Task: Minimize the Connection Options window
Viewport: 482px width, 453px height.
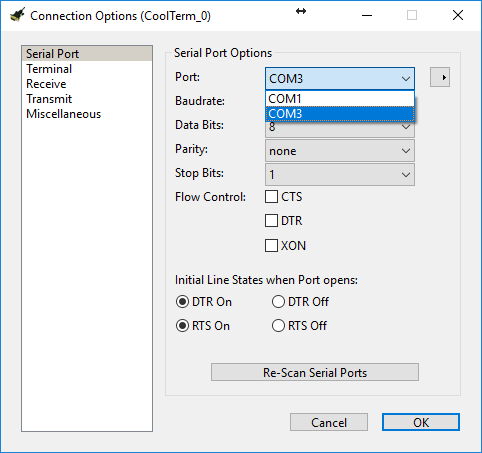Action: pos(367,15)
